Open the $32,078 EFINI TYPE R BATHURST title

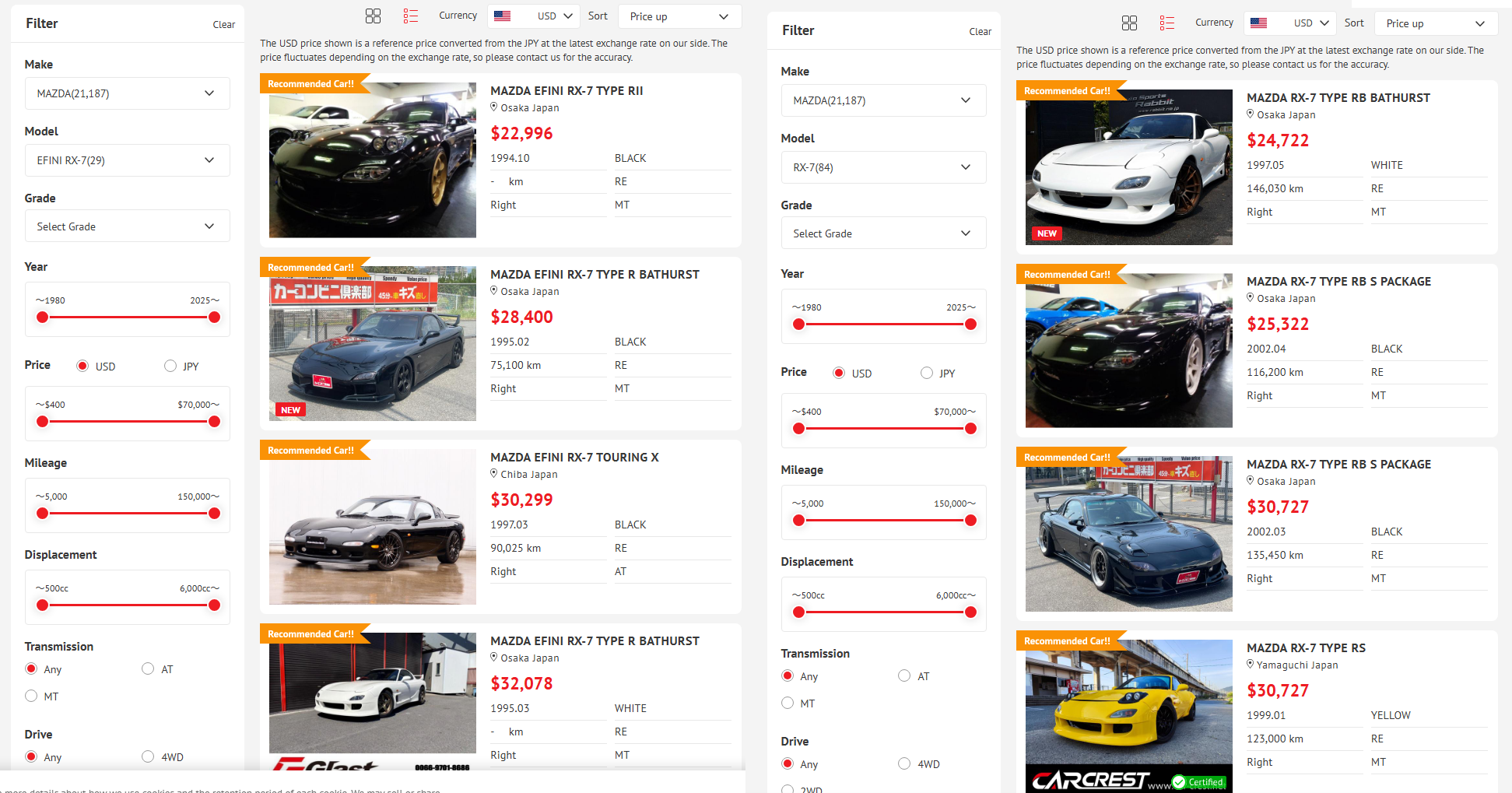coord(595,640)
